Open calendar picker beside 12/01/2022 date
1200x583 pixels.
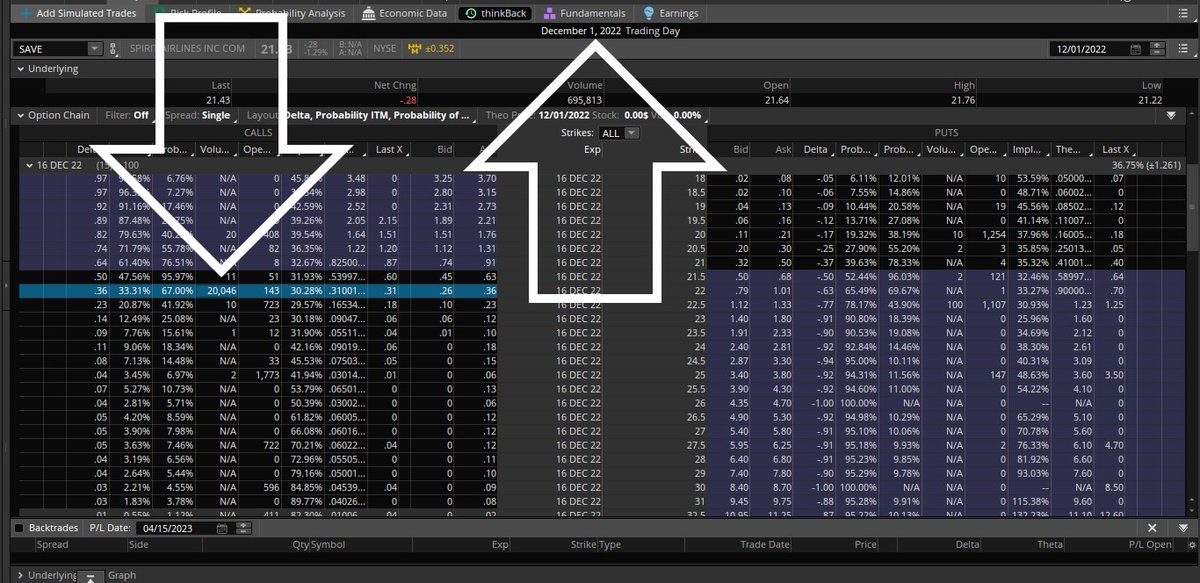click(x=1134, y=48)
